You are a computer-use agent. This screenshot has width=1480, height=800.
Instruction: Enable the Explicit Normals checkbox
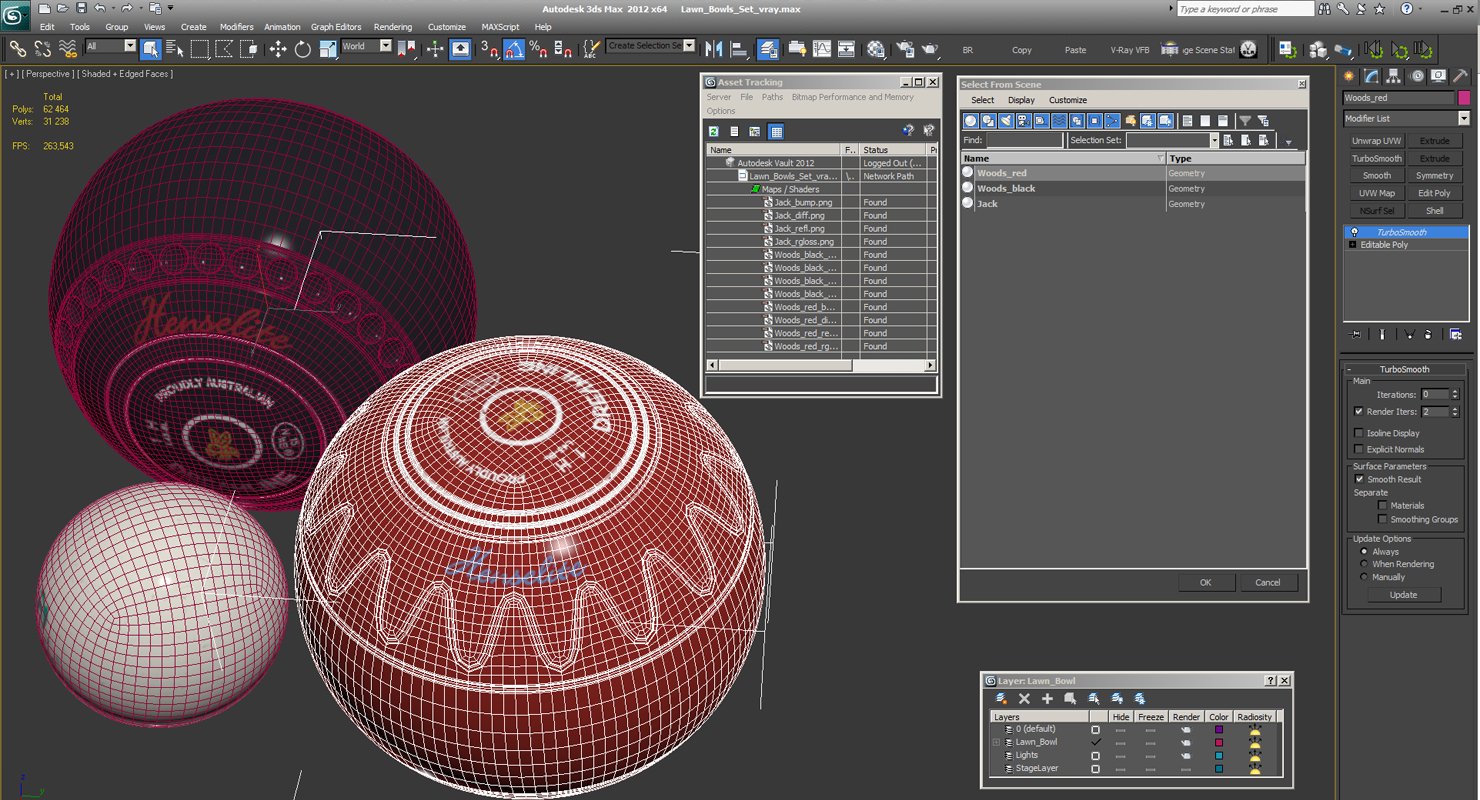pos(1358,449)
